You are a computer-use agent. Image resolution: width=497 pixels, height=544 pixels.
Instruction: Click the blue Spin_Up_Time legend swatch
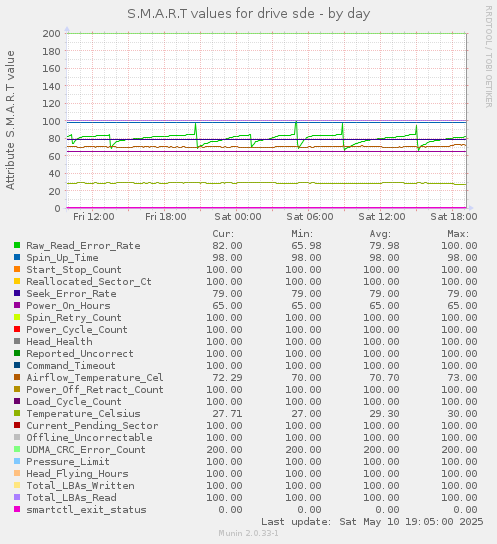coord(17,257)
